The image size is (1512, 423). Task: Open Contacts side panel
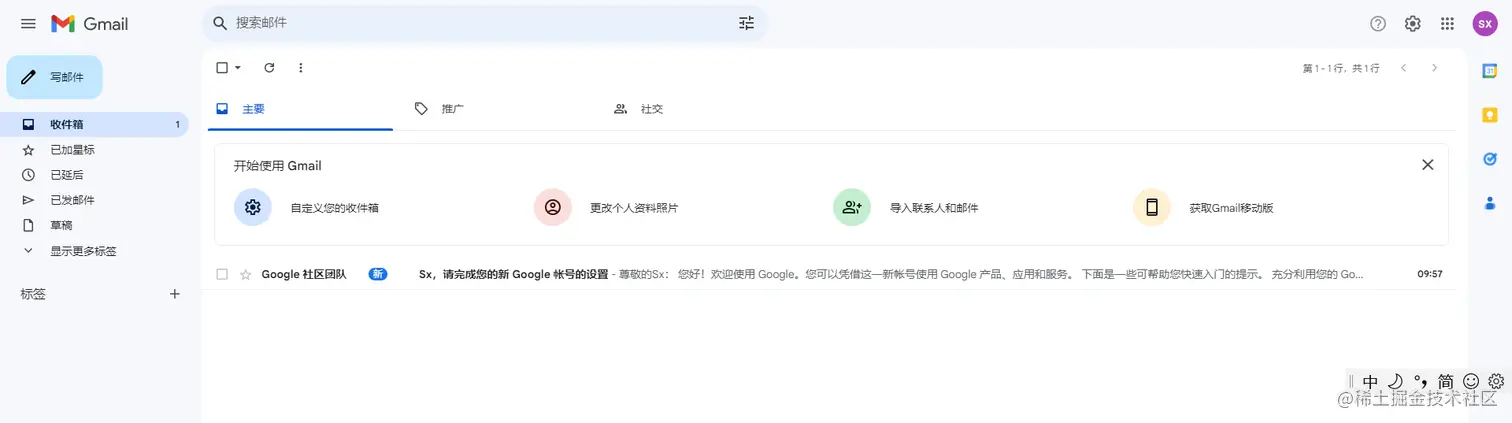click(1490, 203)
